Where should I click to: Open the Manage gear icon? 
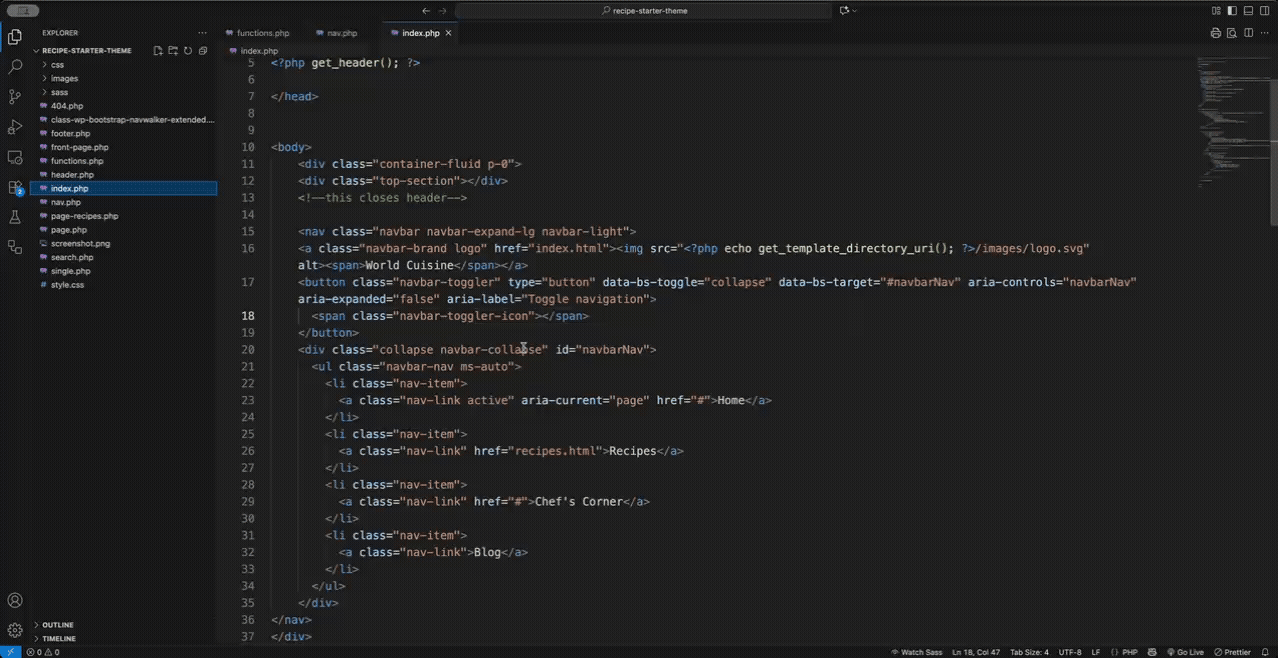coord(15,630)
